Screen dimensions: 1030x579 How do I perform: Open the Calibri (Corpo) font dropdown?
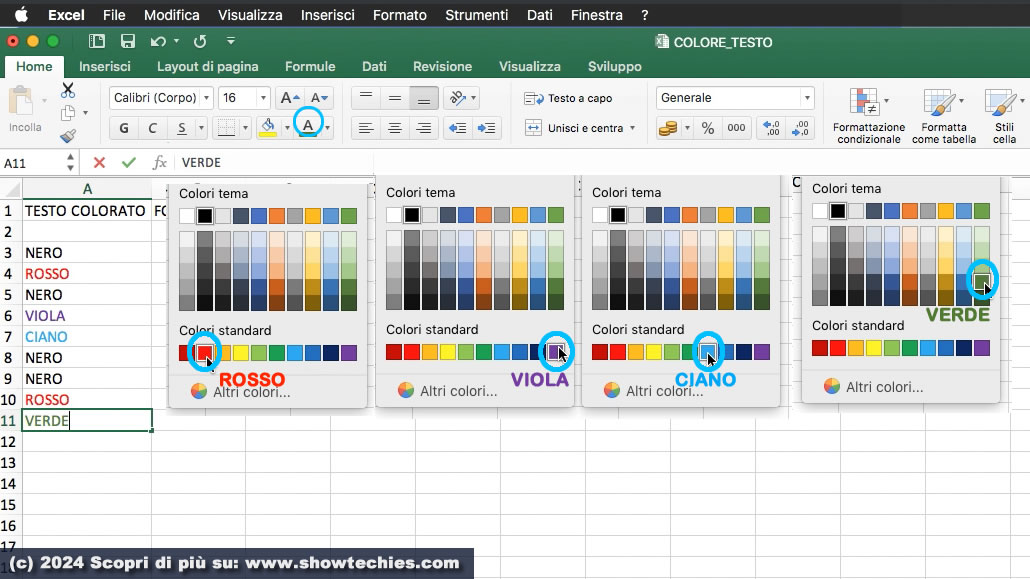[206, 98]
